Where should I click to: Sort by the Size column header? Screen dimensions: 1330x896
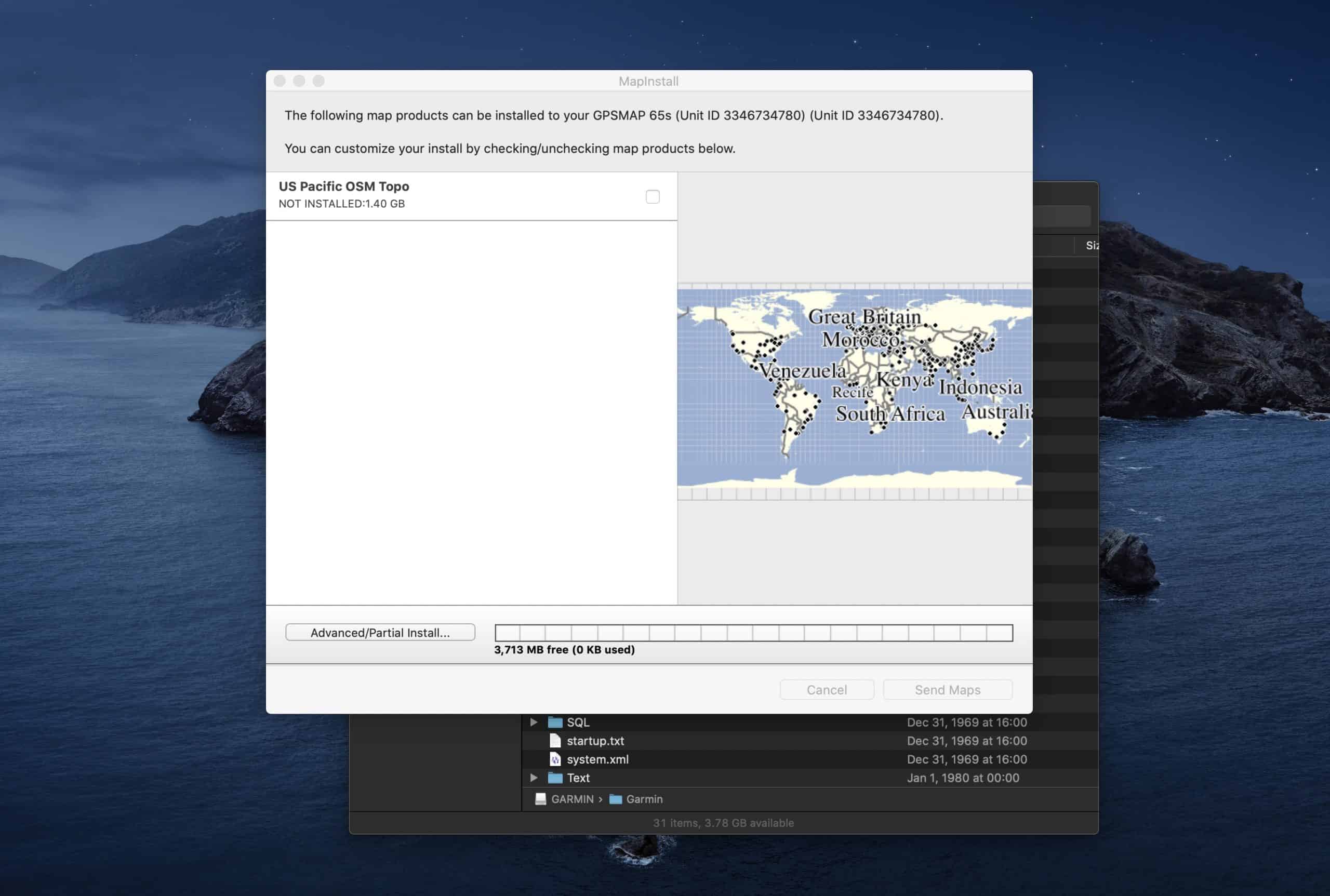pyautogui.click(x=1091, y=245)
